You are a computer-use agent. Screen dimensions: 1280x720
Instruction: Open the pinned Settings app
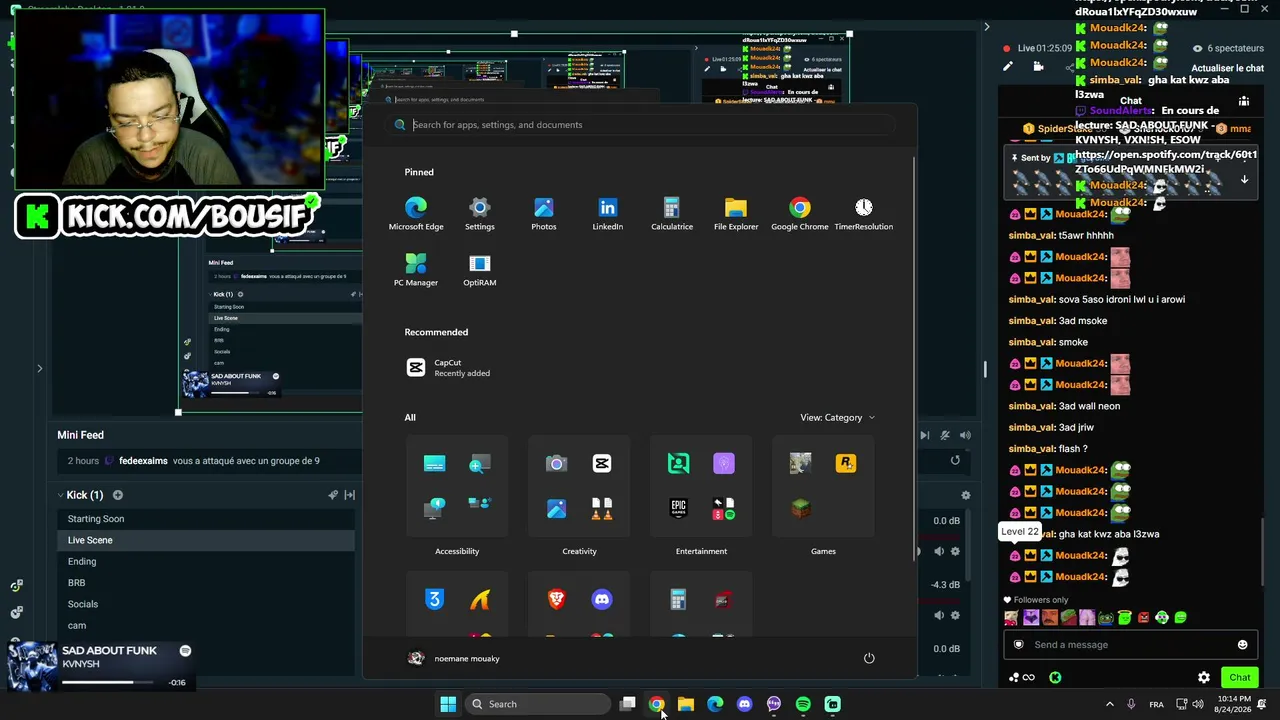pyautogui.click(x=480, y=214)
